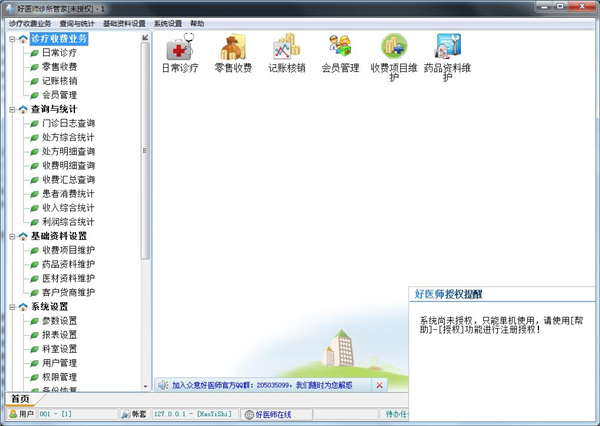Open the 诊疗收费业务 menu
600x426 pixels.
[x=29, y=23]
